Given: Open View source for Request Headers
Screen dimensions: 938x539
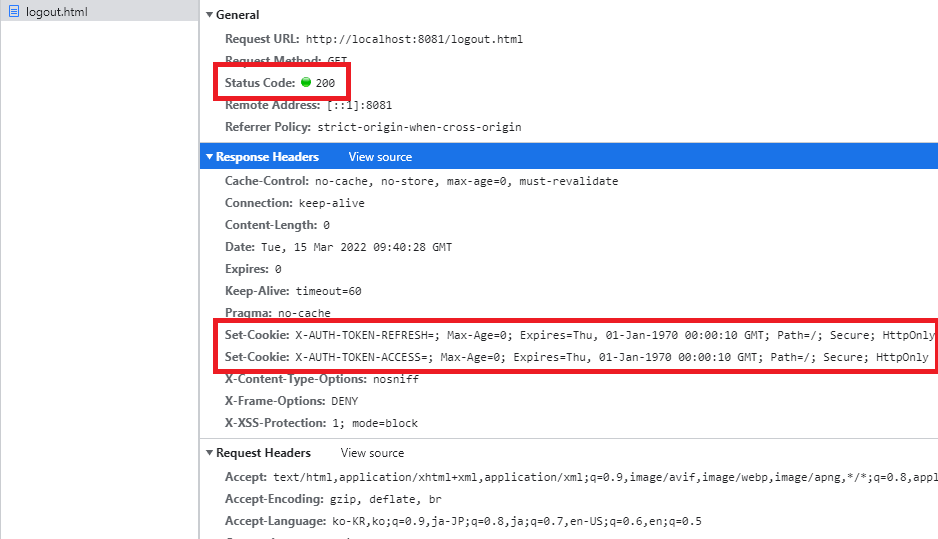Looking at the screenshot, I should click(x=372, y=453).
